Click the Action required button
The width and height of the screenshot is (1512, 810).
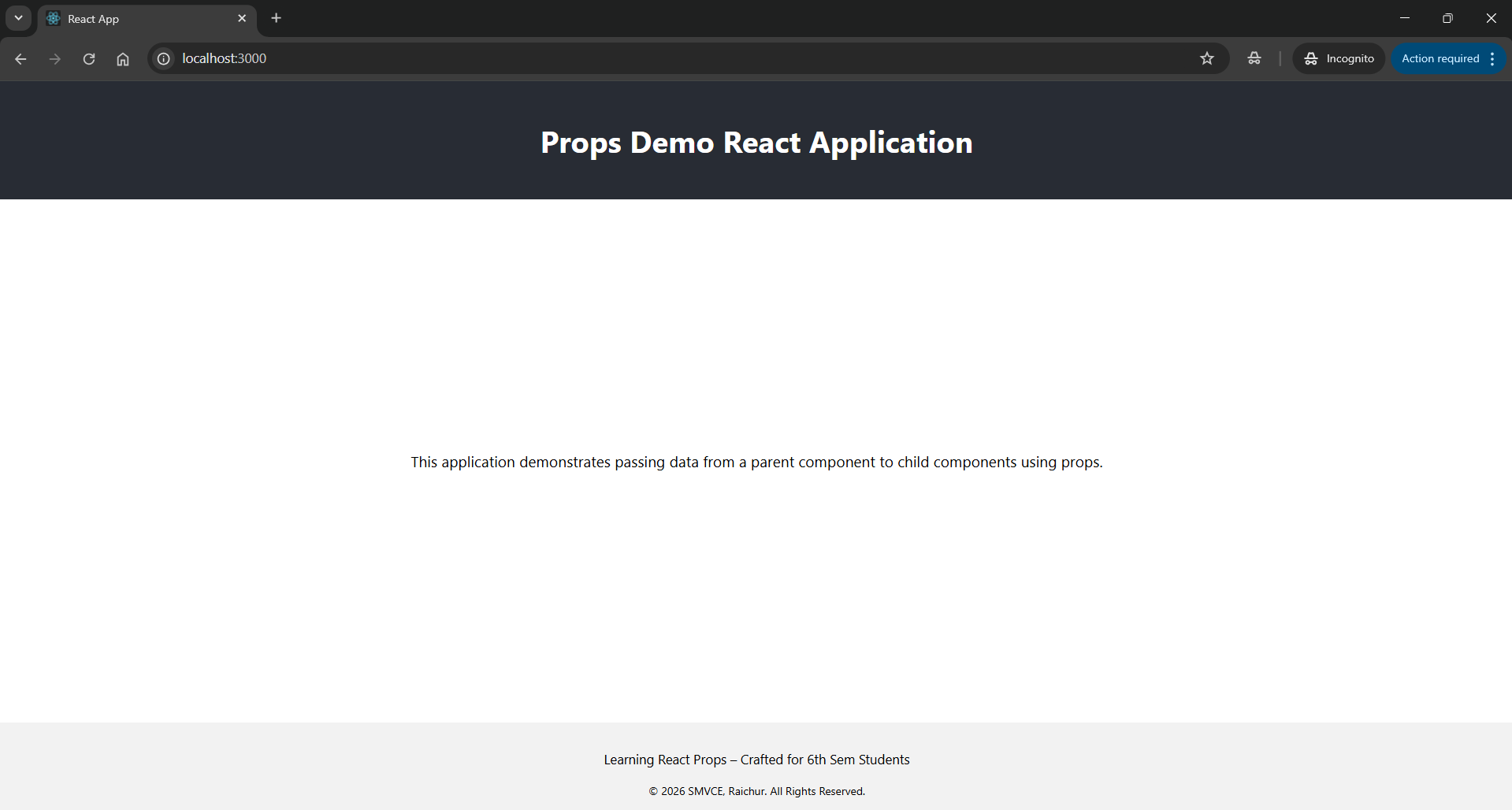coord(1440,59)
